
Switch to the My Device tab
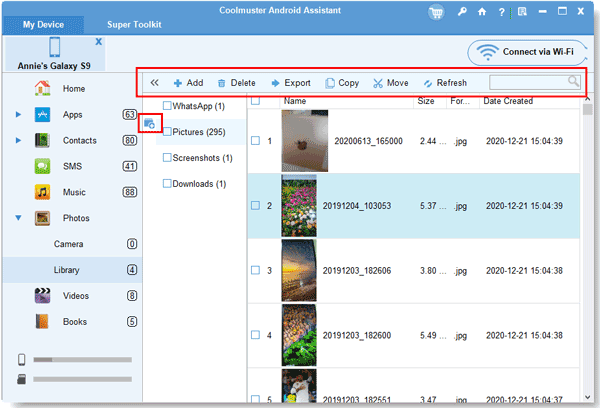[x=43, y=25]
